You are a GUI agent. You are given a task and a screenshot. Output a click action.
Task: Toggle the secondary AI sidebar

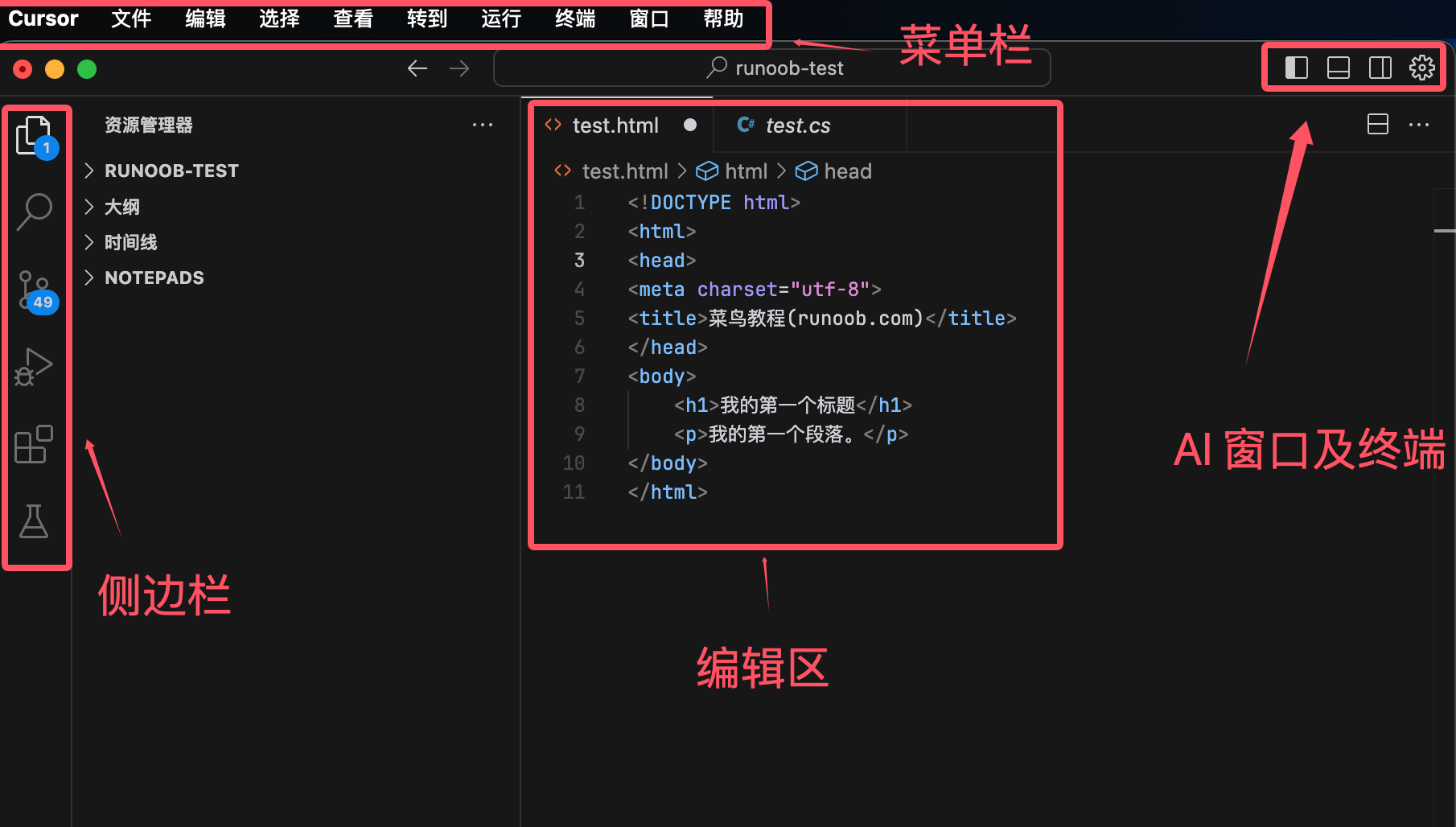pos(1380,68)
